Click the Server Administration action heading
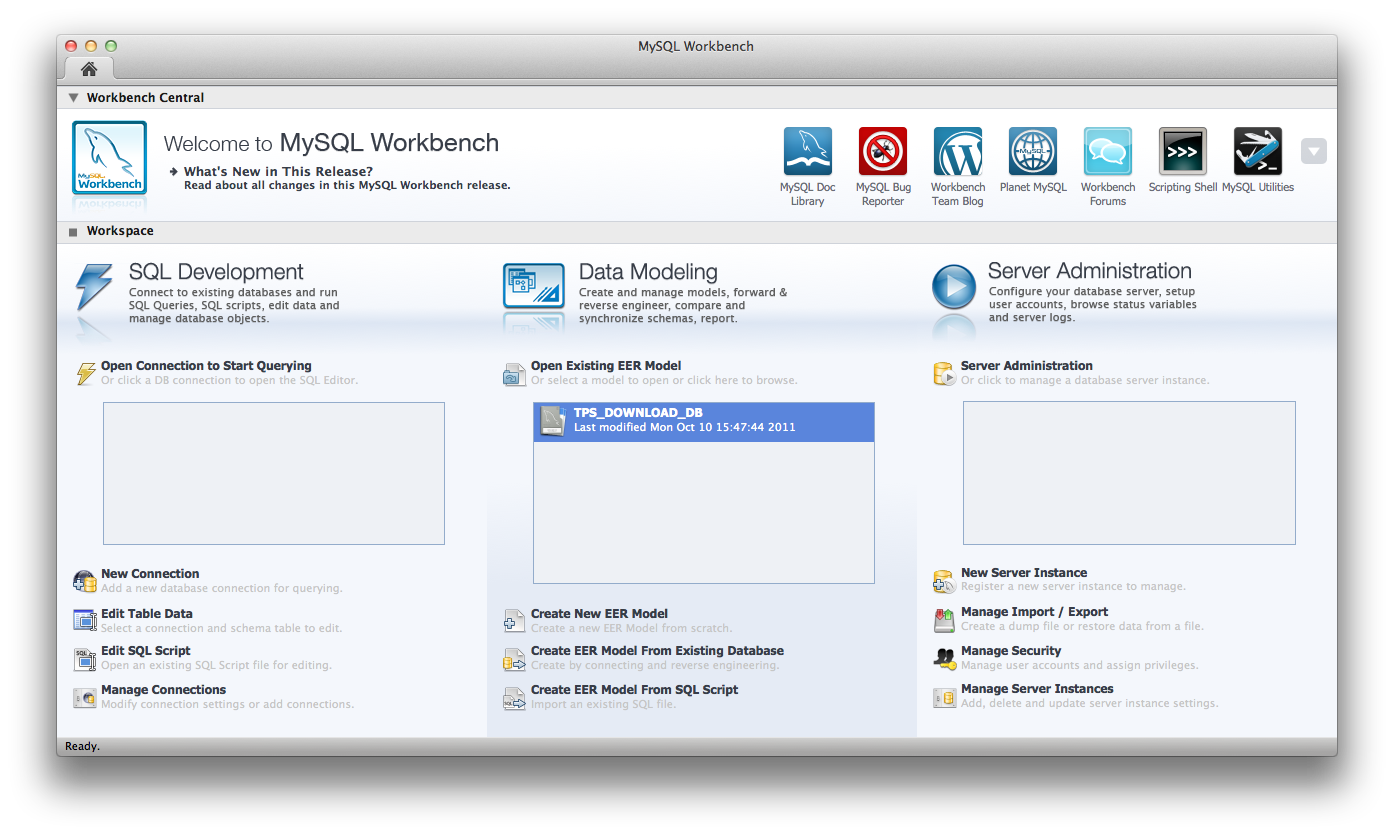This screenshot has height=835, width=1394. pos(1027,366)
